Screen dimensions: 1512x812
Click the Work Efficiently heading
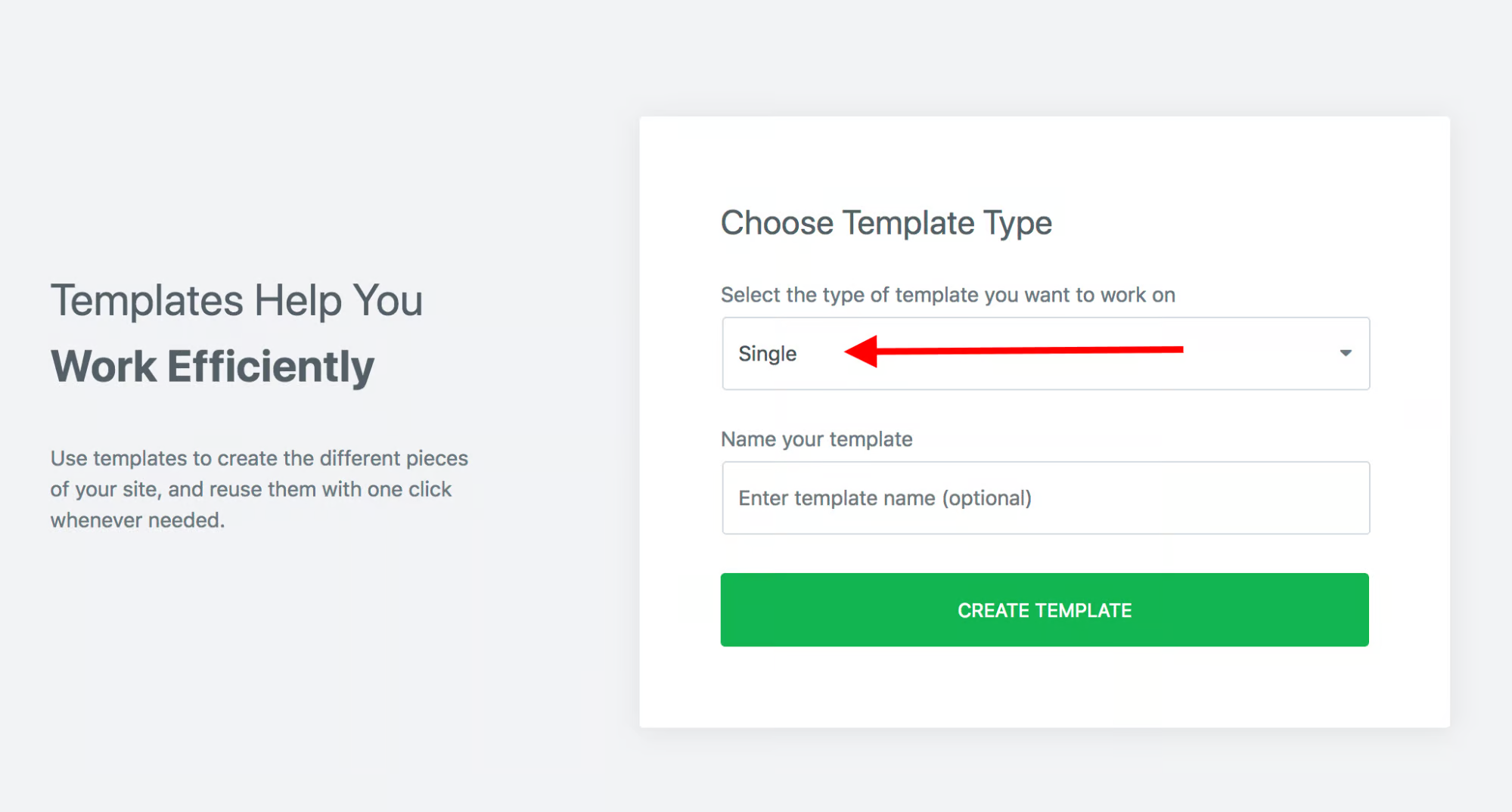[x=211, y=366]
